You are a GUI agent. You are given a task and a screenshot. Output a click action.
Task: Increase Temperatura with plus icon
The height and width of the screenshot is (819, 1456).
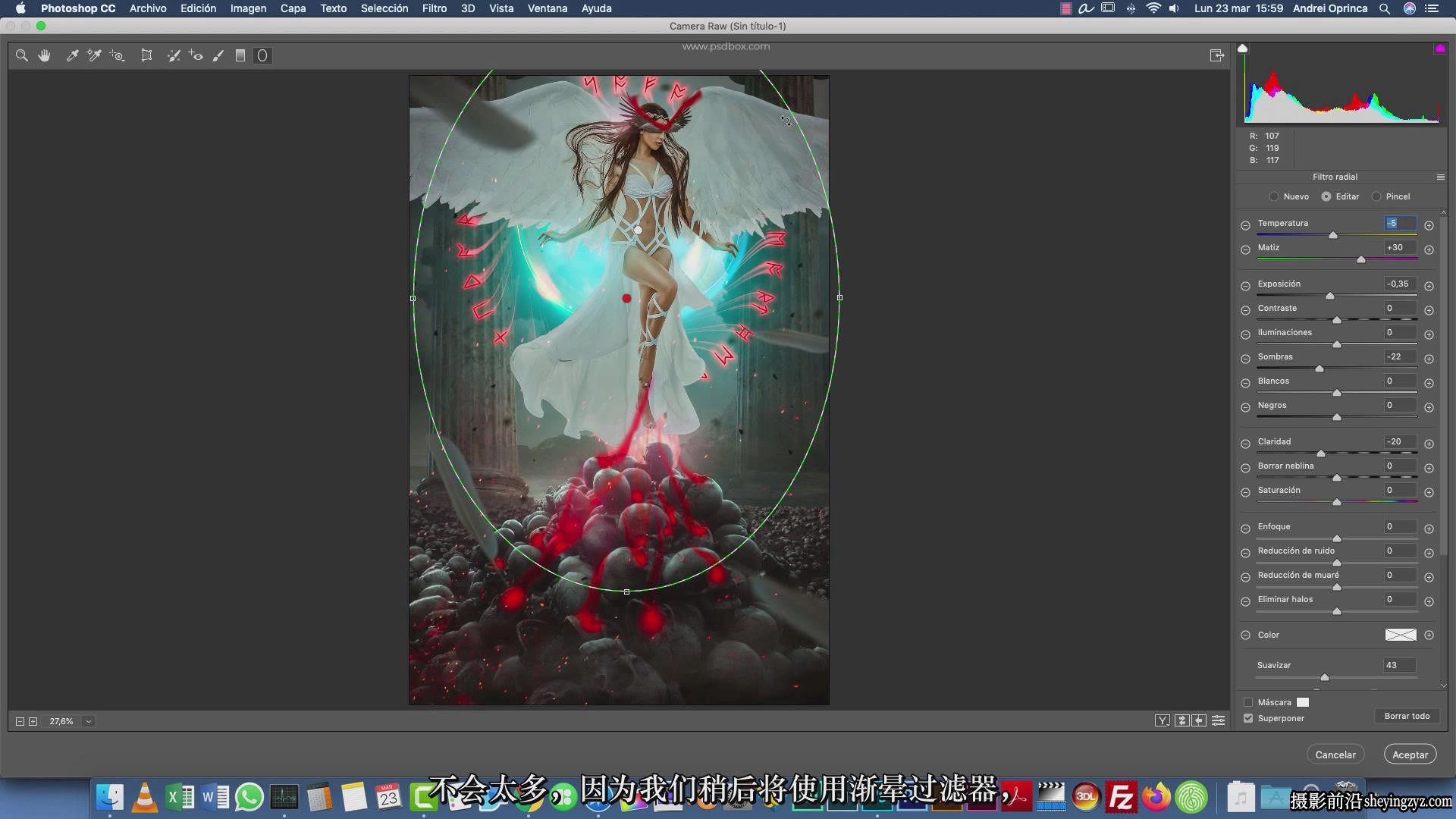(1429, 225)
